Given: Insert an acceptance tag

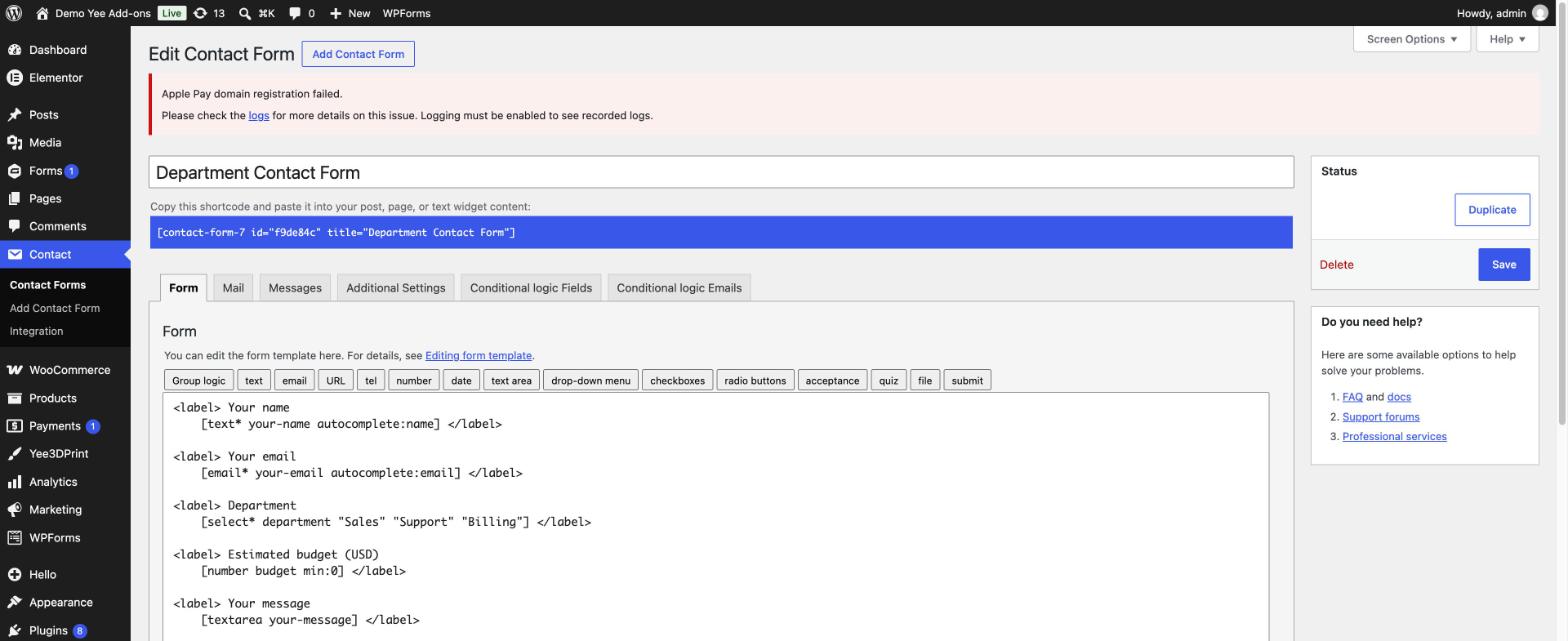Looking at the screenshot, I should [832, 381].
